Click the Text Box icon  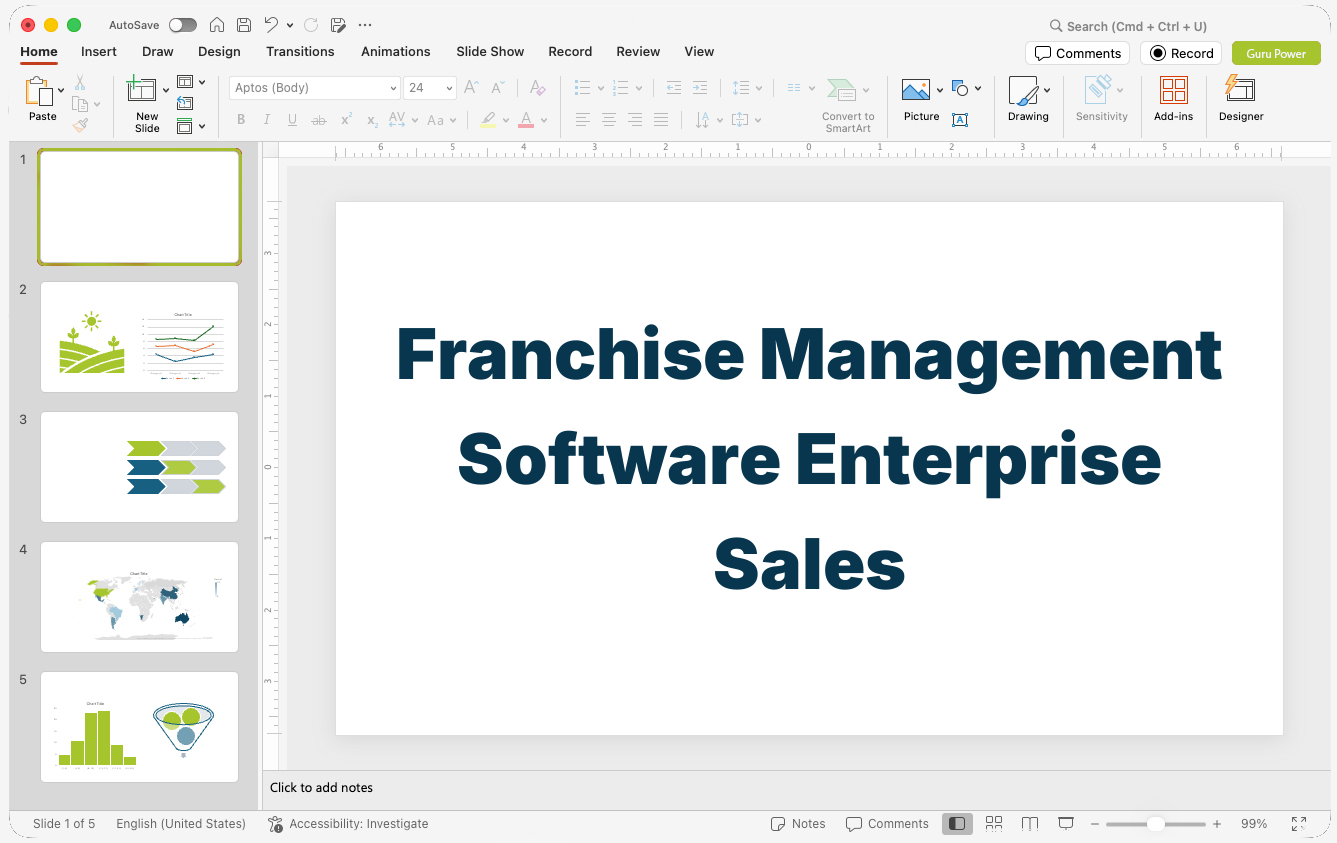960,120
